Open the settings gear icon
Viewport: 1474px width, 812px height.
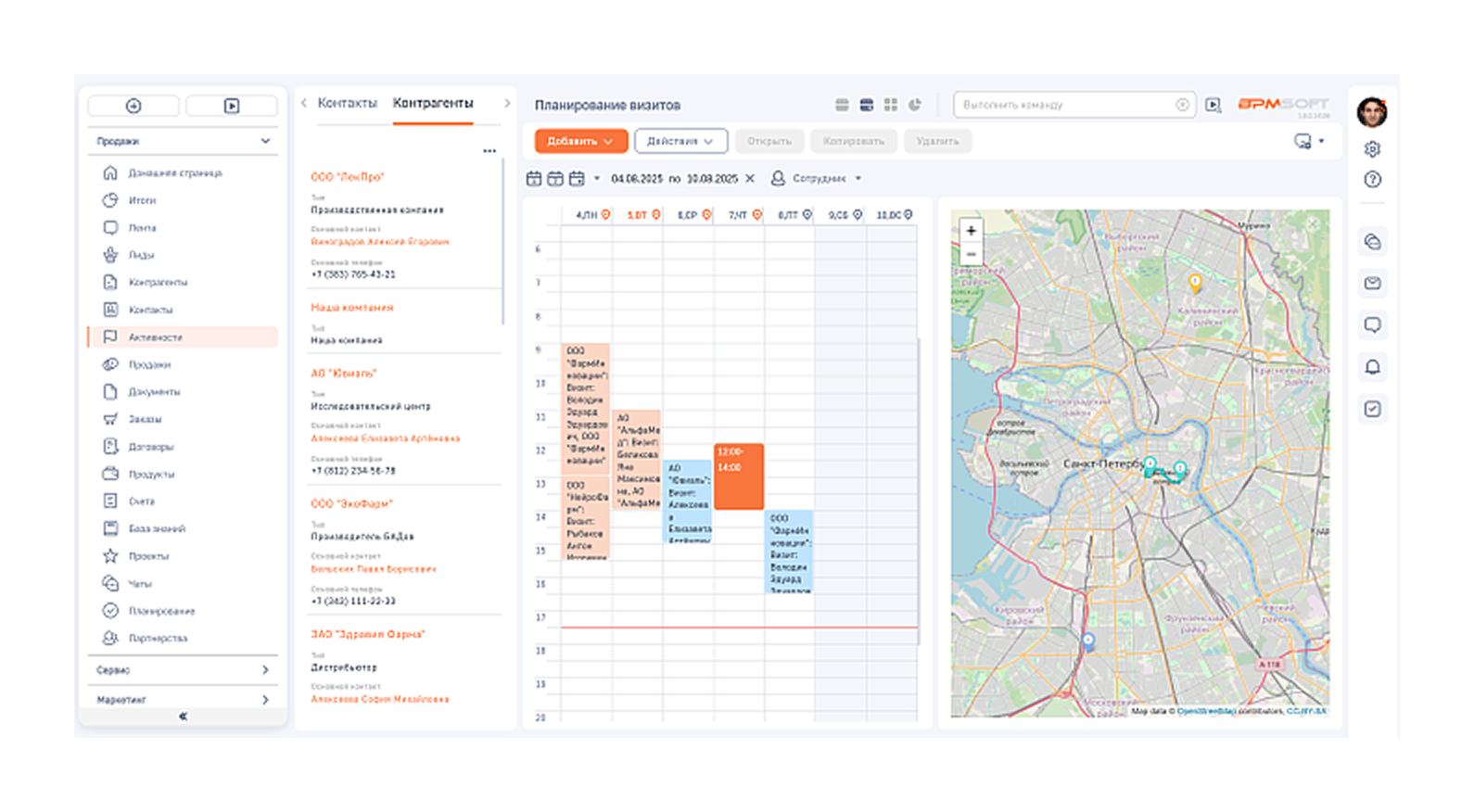tap(1373, 149)
